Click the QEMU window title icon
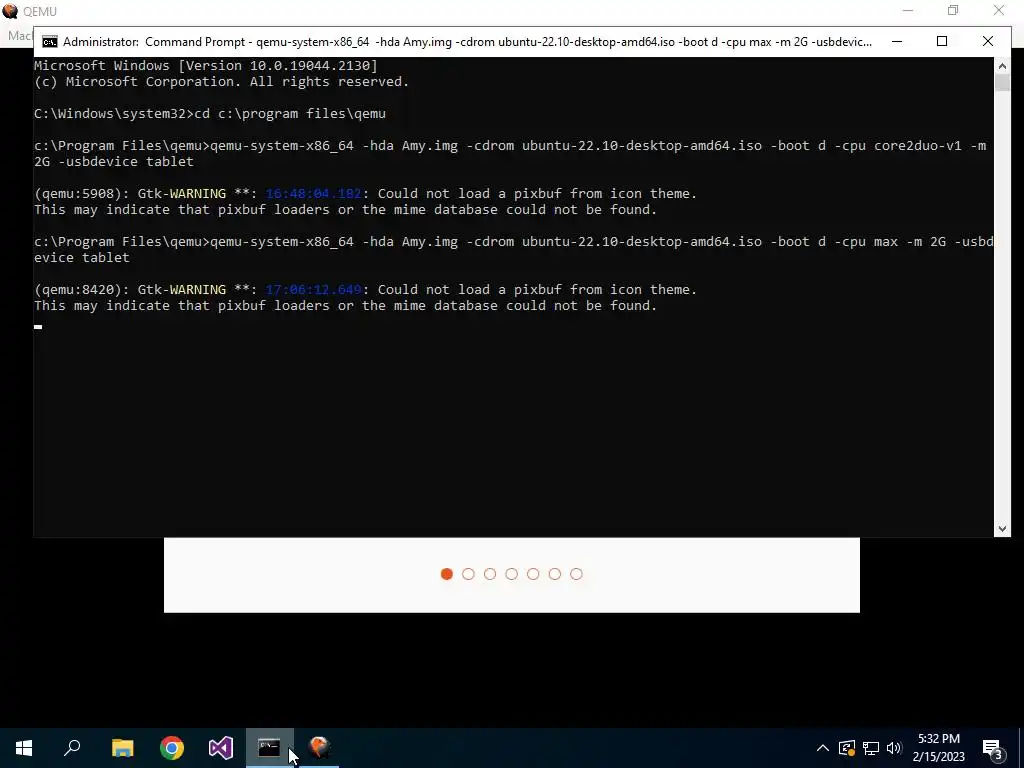The width and height of the screenshot is (1024, 768). point(10,11)
